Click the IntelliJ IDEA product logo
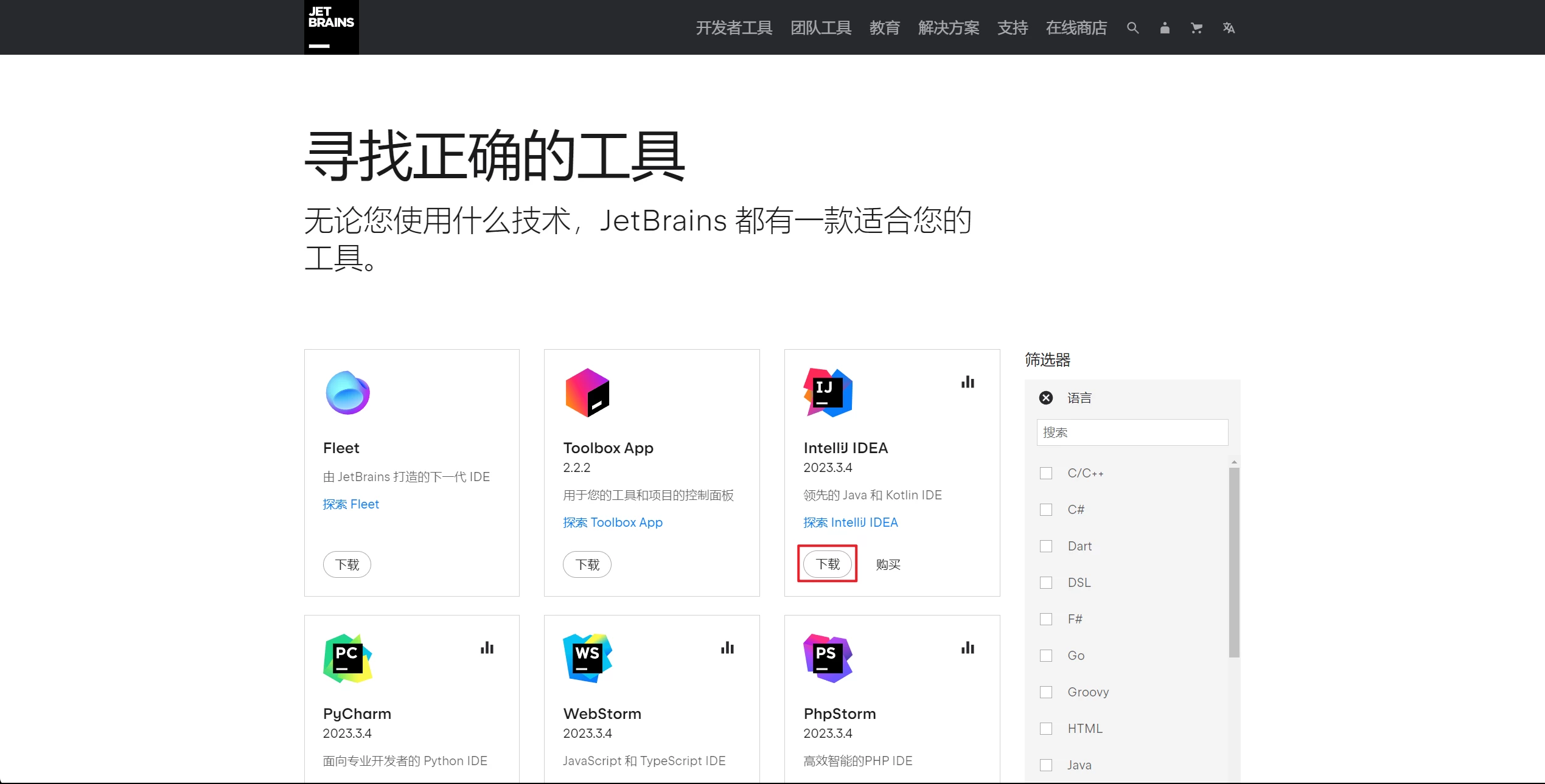This screenshot has height=784, width=1545. pos(828,393)
